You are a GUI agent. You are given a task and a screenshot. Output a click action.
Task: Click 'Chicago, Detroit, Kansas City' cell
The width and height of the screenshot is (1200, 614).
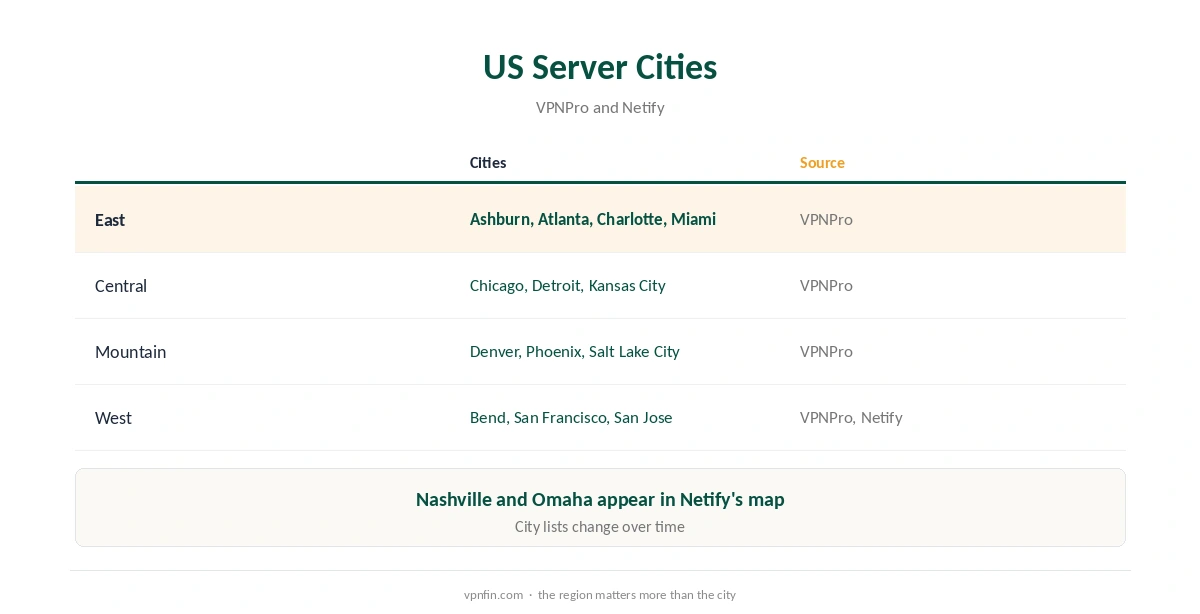[x=567, y=285]
